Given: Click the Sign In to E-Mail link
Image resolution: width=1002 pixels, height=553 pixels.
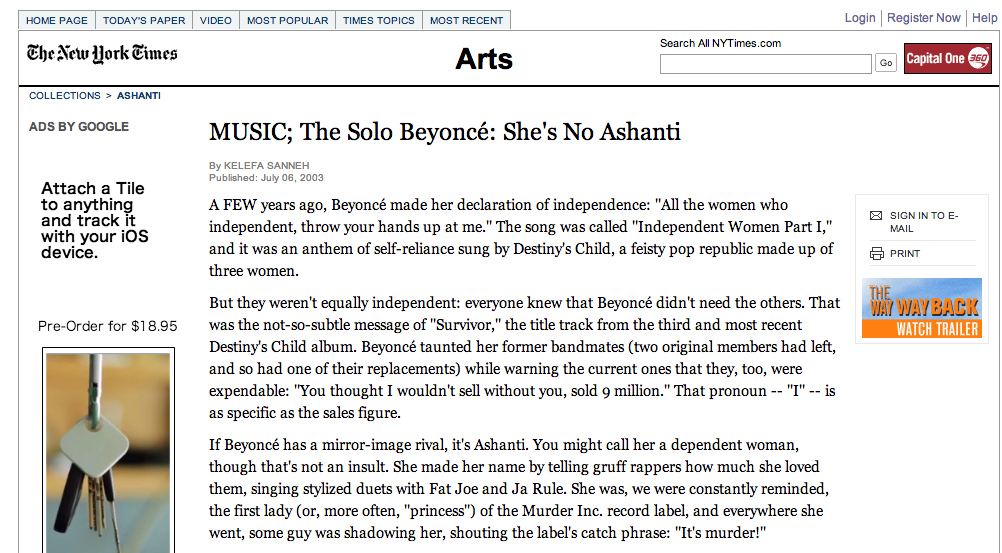Looking at the screenshot, I should pyautogui.click(x=924, y=222).
